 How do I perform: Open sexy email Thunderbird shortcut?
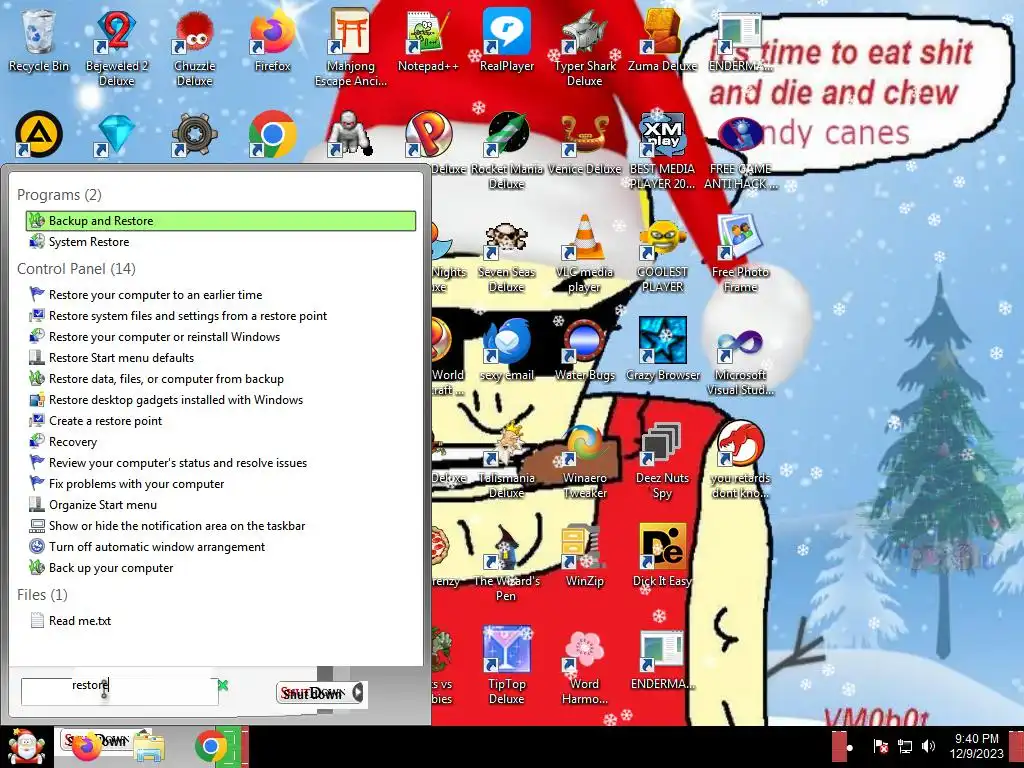[507, 349]
